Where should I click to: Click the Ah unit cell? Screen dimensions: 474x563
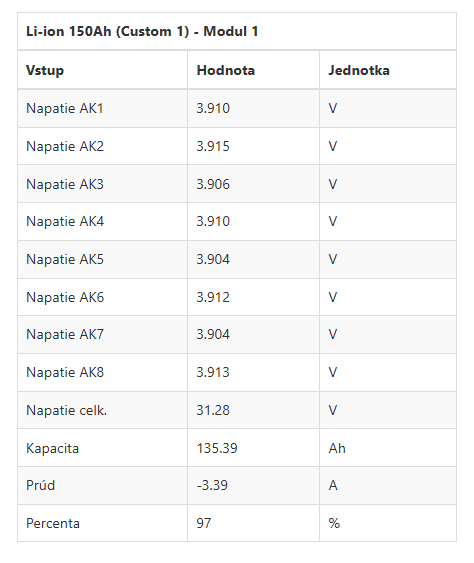click(x=337, y=448)
